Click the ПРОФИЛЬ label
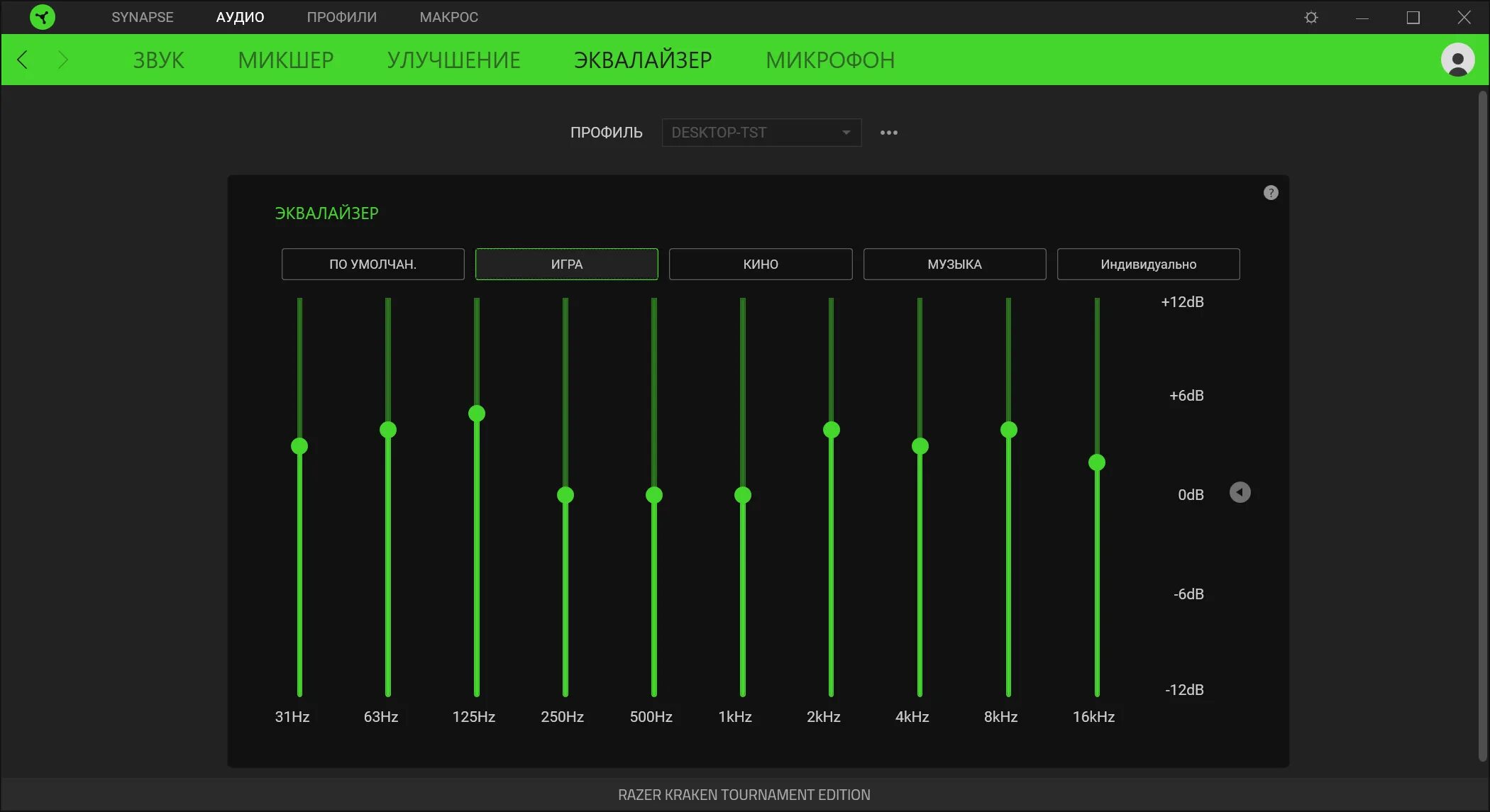 (607, 133)
